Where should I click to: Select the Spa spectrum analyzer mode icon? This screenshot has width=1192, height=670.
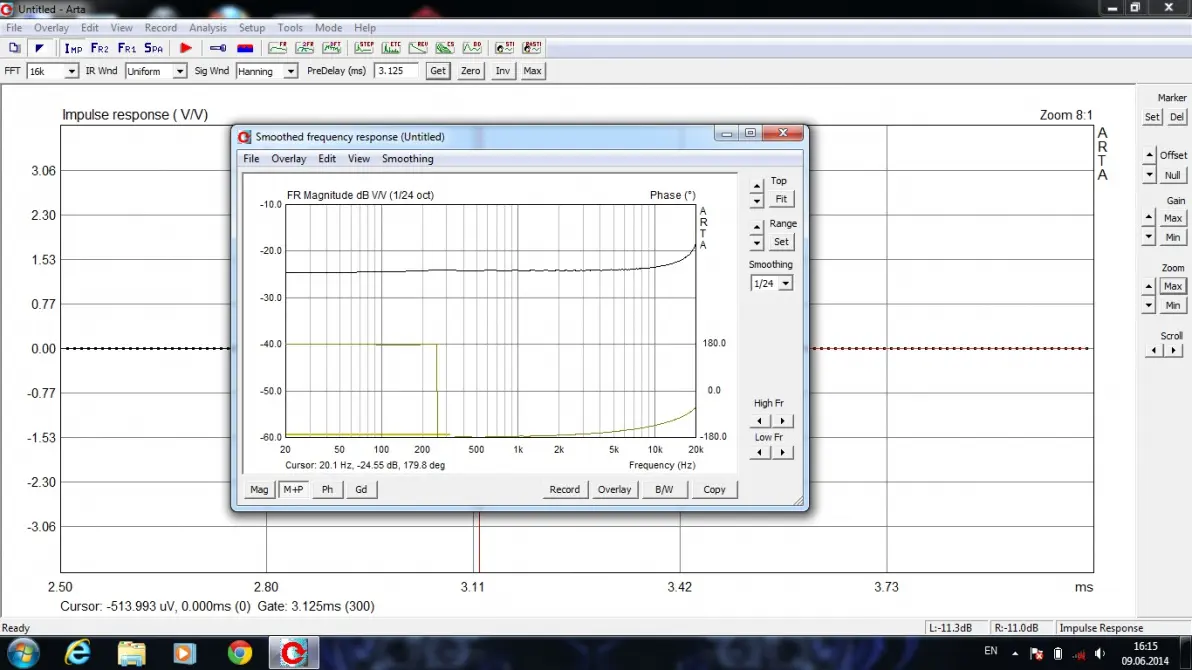point(153,48)
